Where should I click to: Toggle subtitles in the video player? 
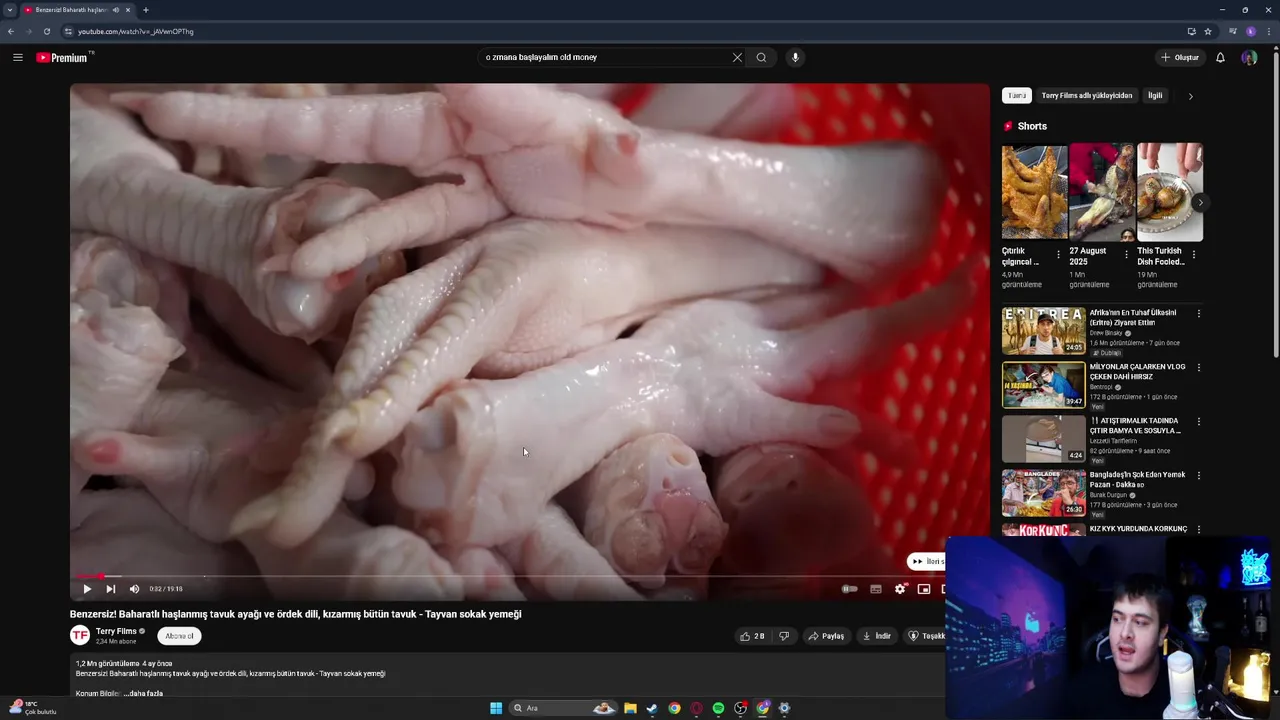tap(876, 589)
